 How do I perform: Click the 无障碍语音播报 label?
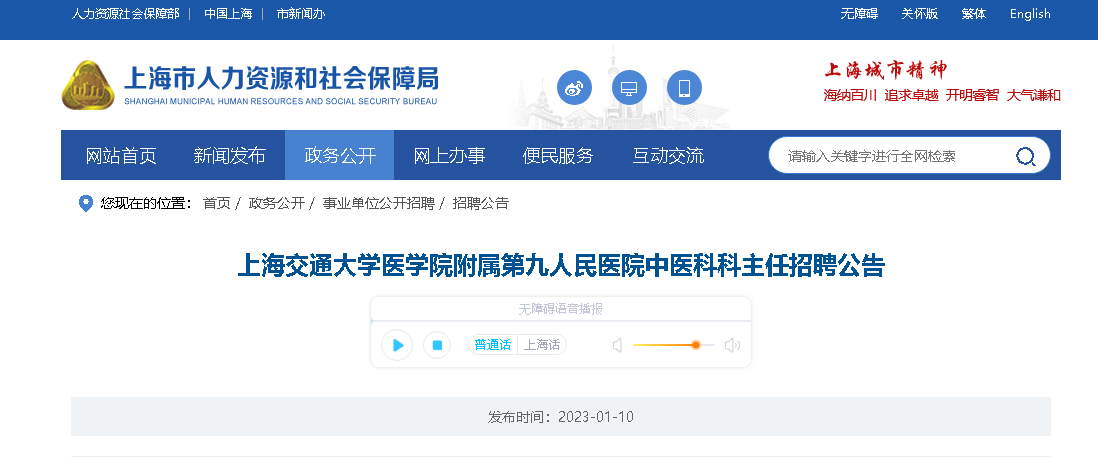pos(561,309)
